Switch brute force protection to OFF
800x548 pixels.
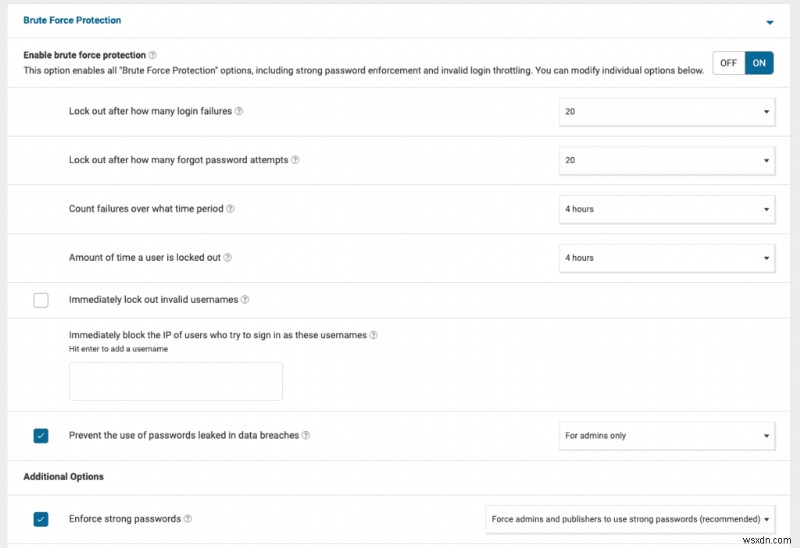pyautogui.click(x=728, y=63)
